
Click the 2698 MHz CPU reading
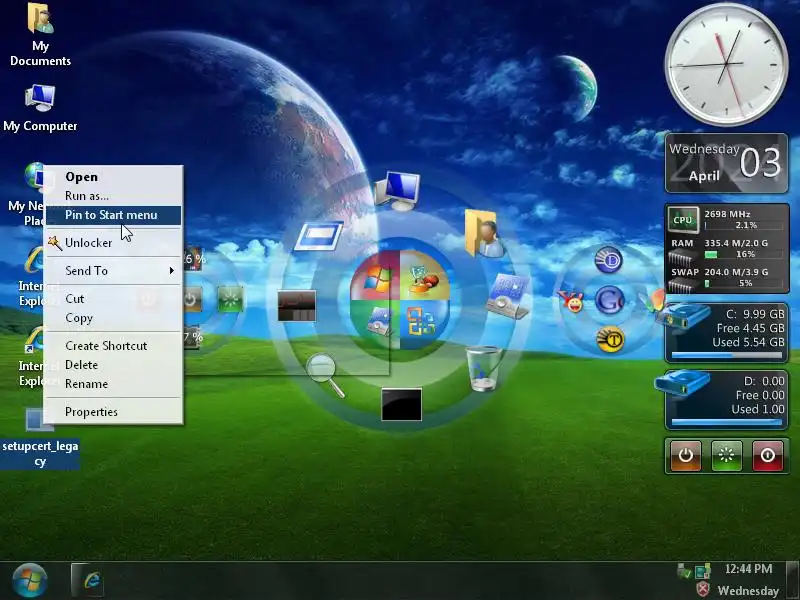727,214
